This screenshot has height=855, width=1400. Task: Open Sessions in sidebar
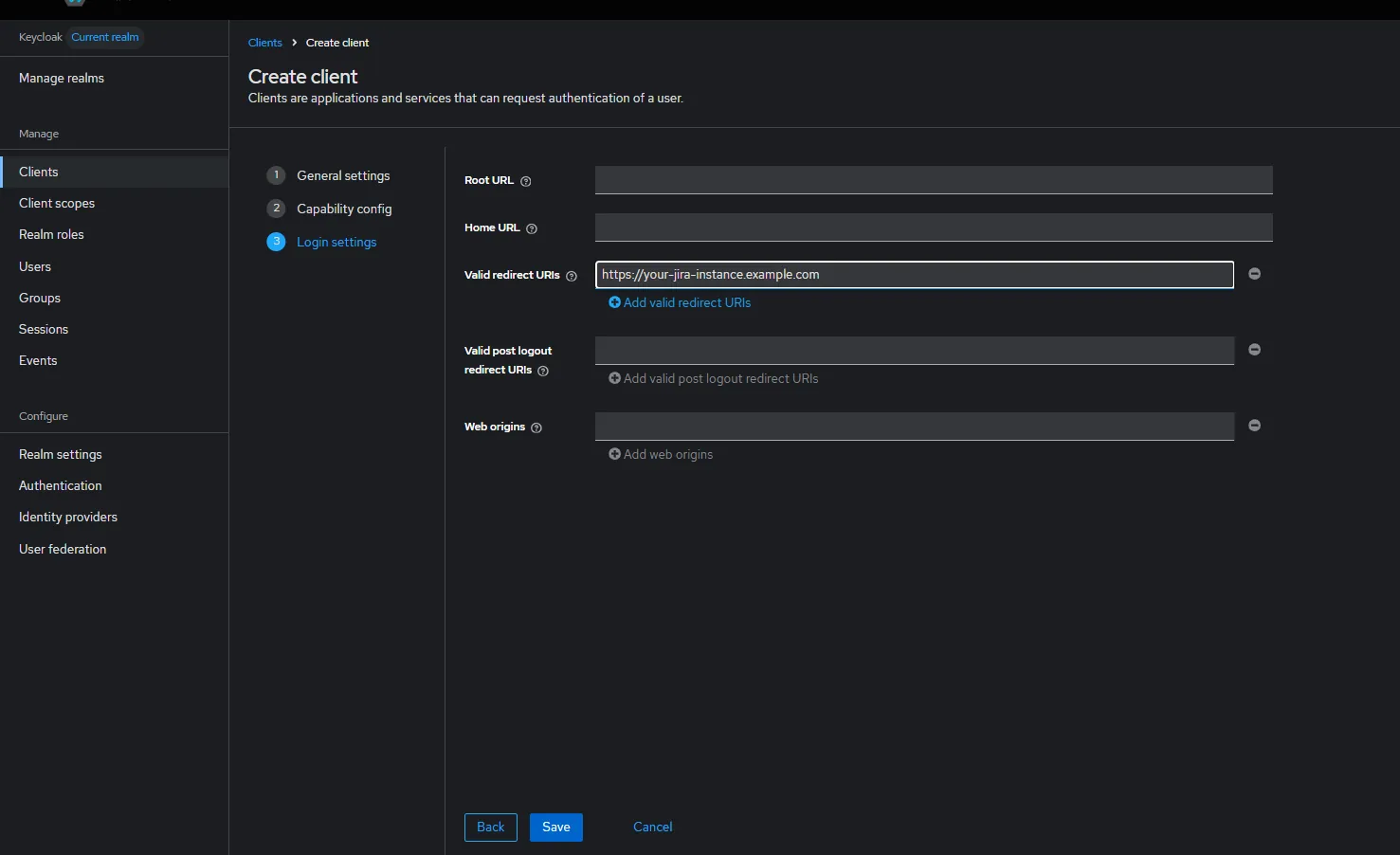click(x=114, y=329)
